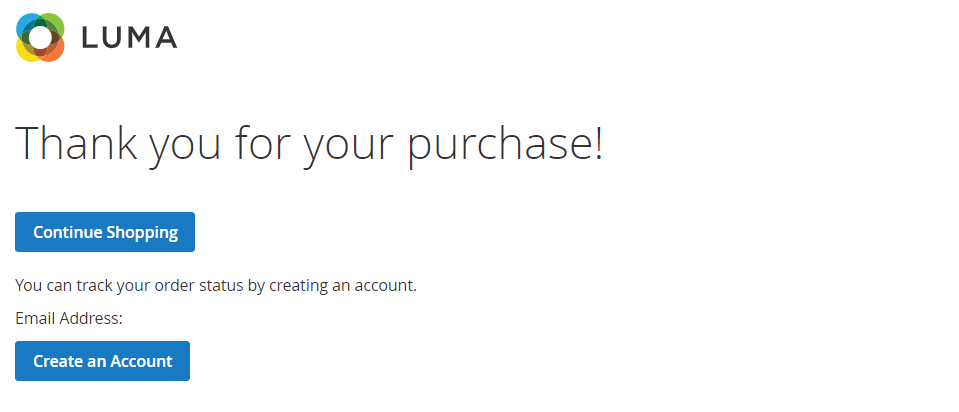
Task: Click the word Shopping on the blue button
Action: pyautogui.click(x=145, y=232)
